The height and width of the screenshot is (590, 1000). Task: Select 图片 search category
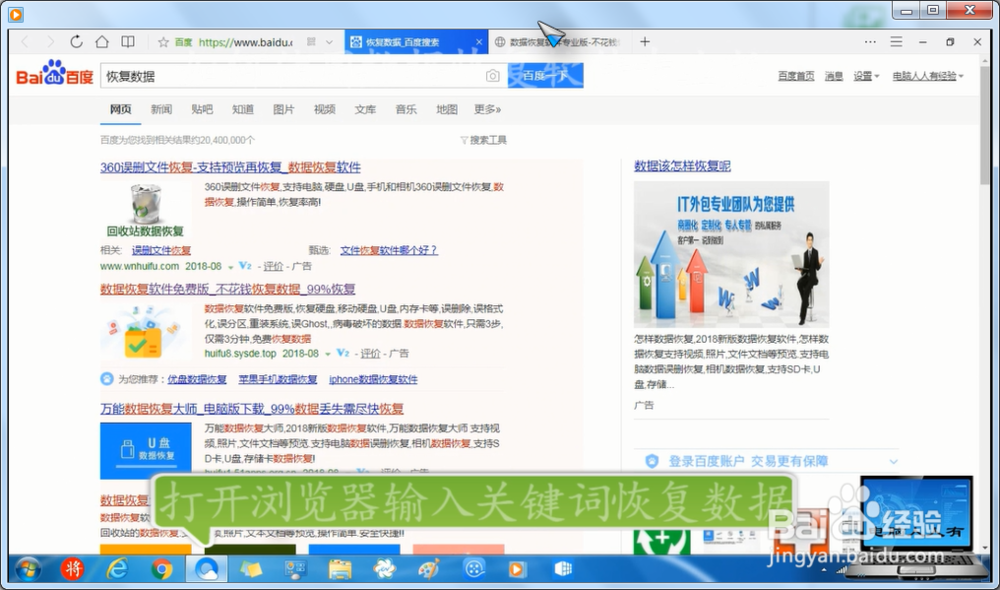point(284,110)
